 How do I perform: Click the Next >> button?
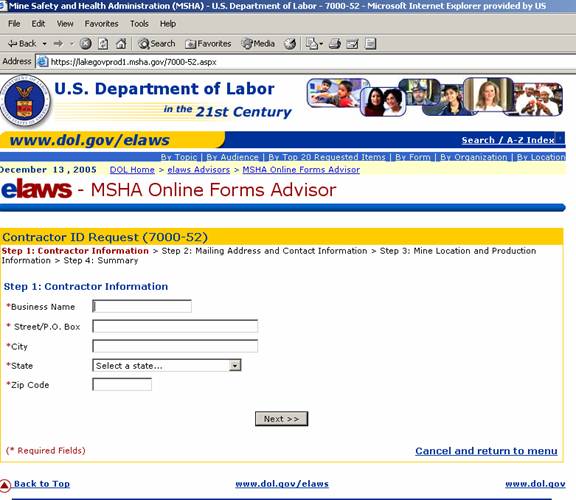click(281, 419)
